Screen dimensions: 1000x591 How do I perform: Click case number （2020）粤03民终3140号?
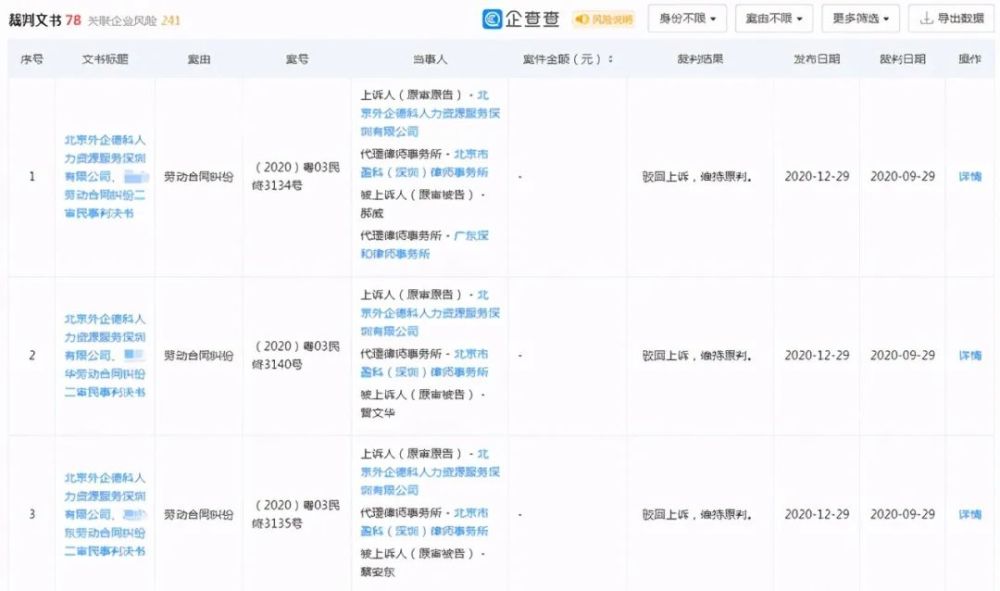point(296,356)
